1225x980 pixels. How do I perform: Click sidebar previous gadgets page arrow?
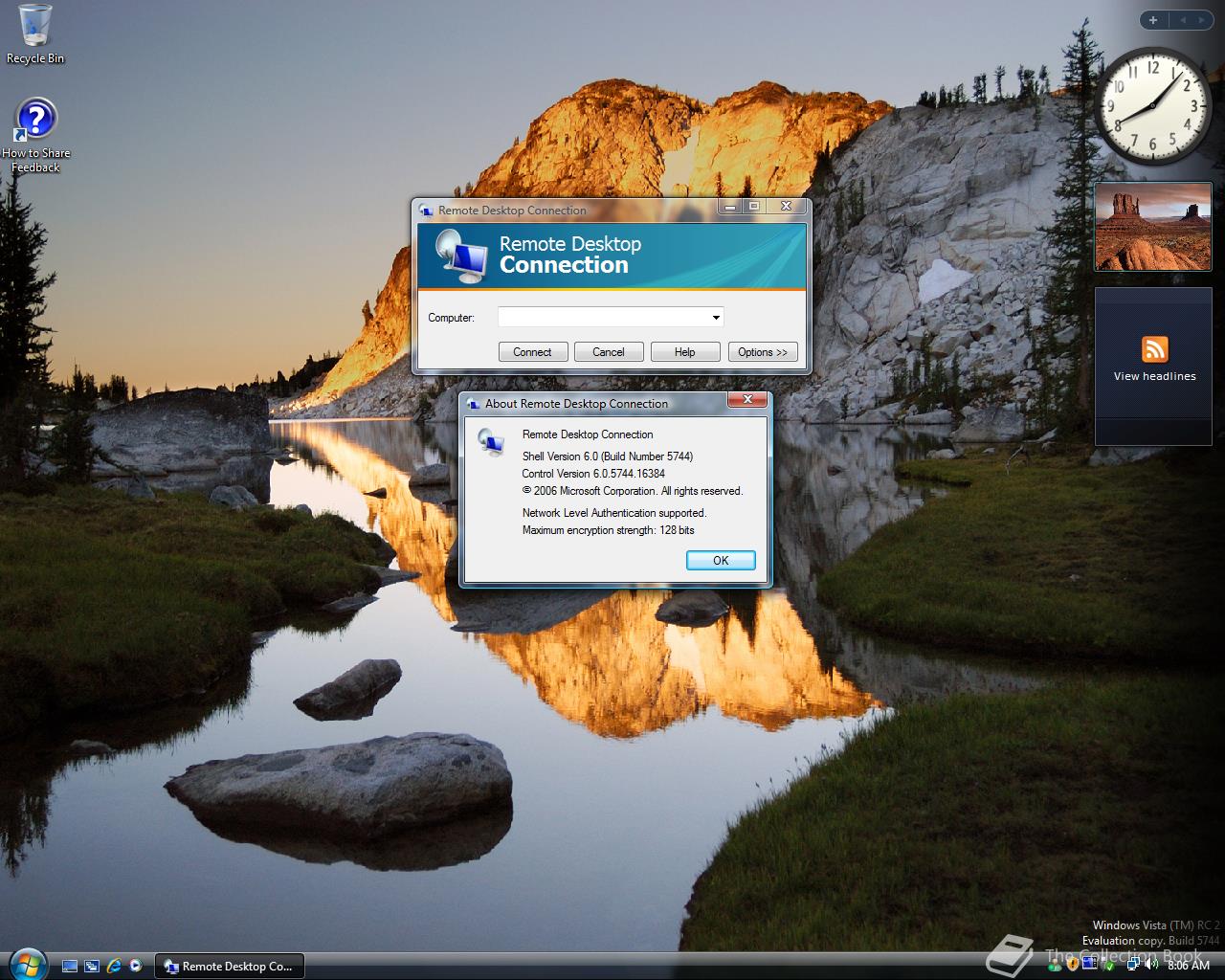point(1182,20)
